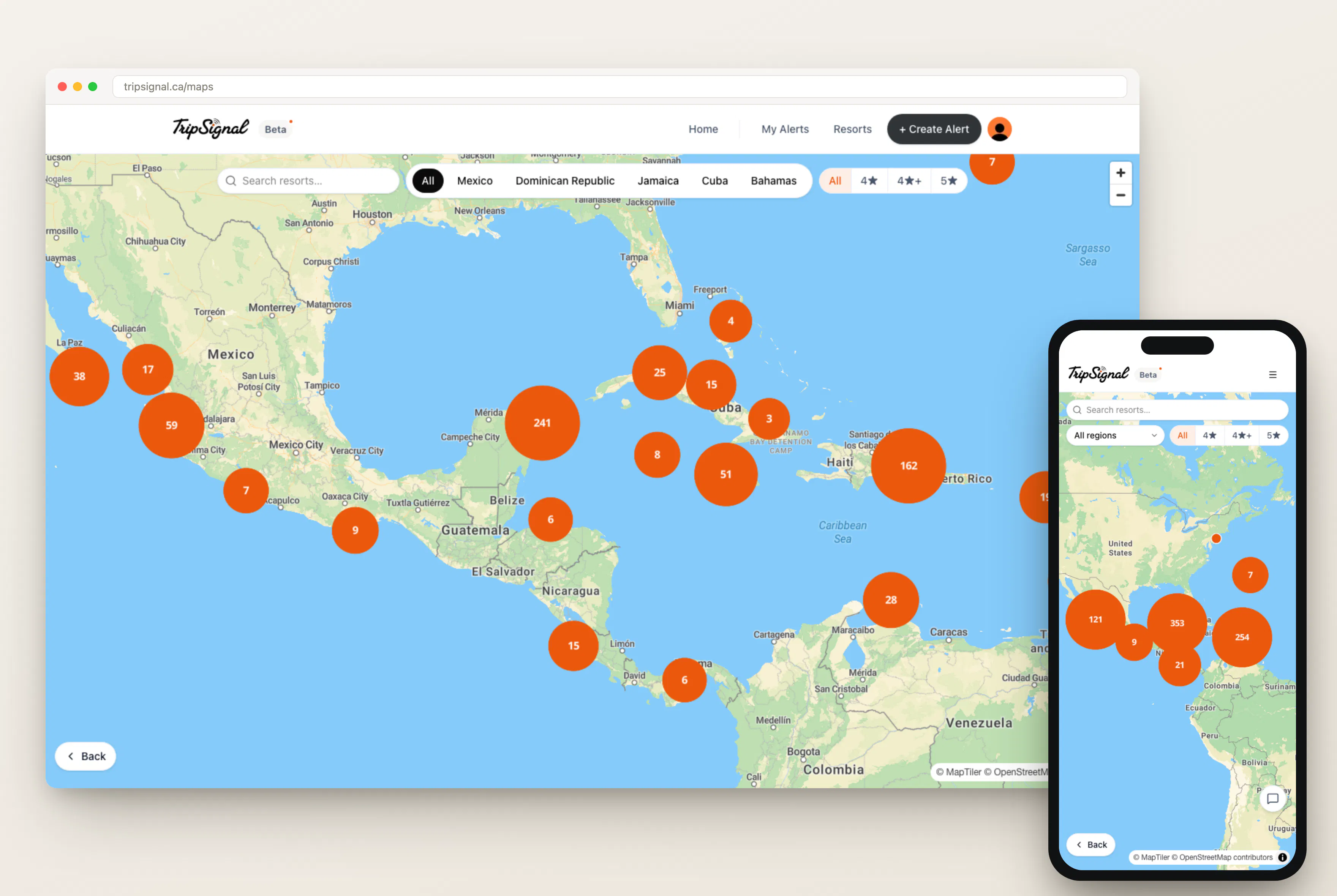Click the phone Search resorts field
The image size is (1337, 896).
1177,410
